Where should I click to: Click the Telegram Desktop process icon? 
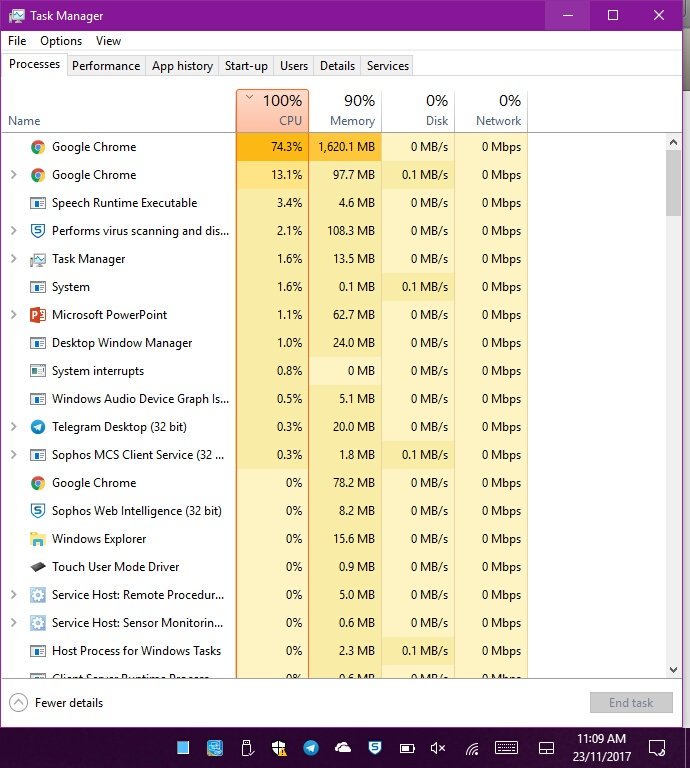coord(38,427)
